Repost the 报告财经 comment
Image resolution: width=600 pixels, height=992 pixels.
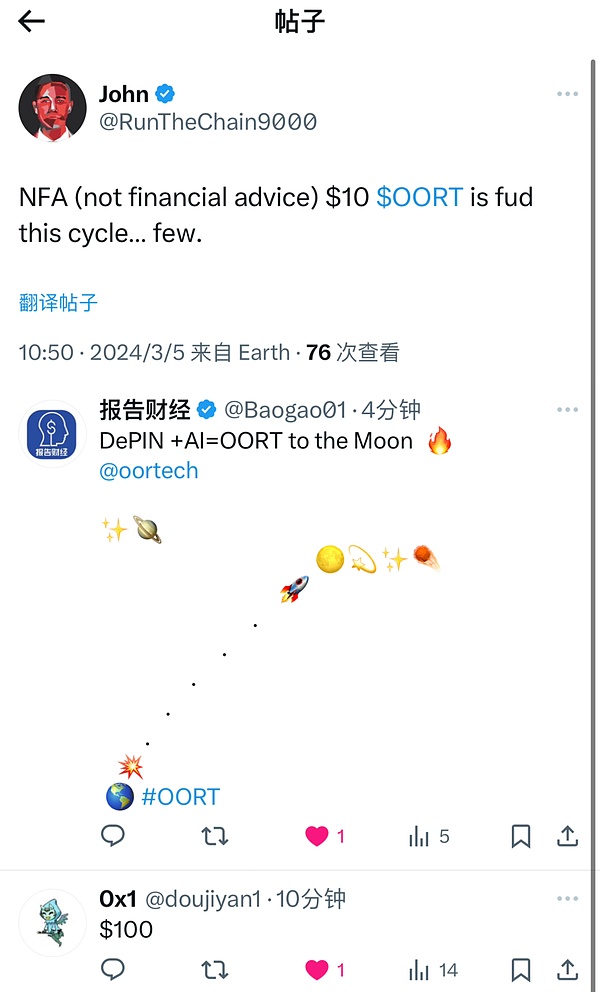tap(215, 836)
